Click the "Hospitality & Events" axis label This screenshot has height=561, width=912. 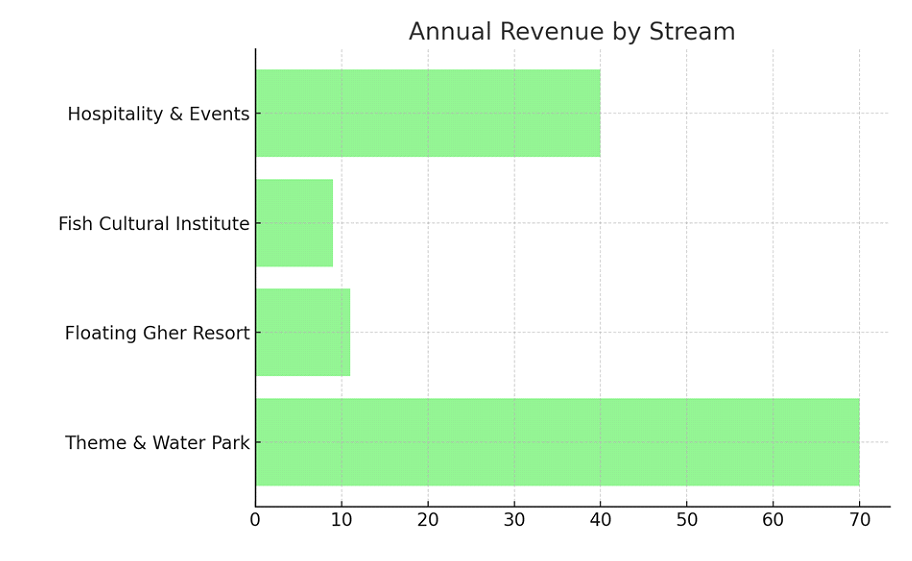pos(158,114)
